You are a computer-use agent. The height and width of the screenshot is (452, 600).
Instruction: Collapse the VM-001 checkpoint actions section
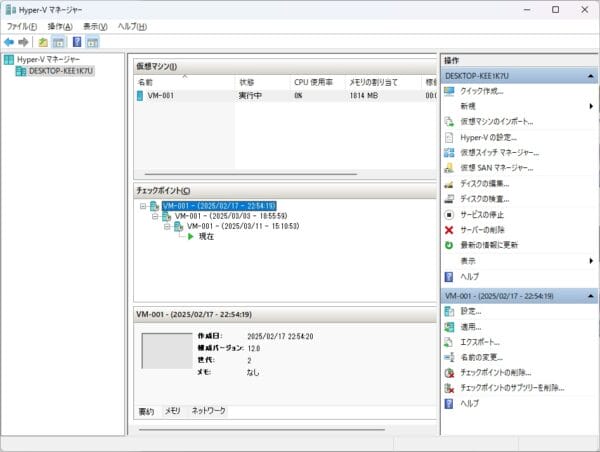coord(590,296)
